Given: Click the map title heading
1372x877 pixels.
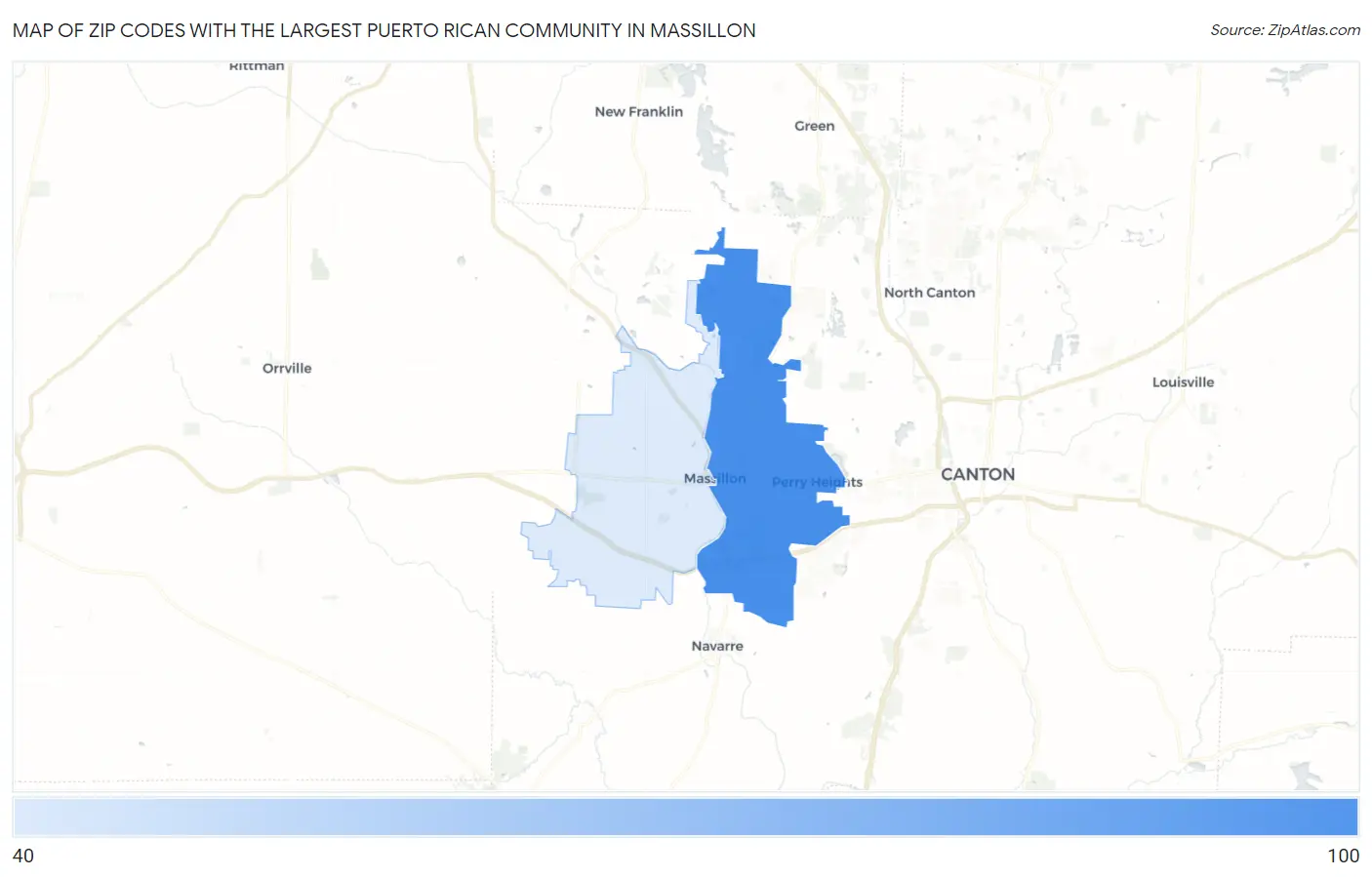Looking at the screenshot, I should pos(384,30).
